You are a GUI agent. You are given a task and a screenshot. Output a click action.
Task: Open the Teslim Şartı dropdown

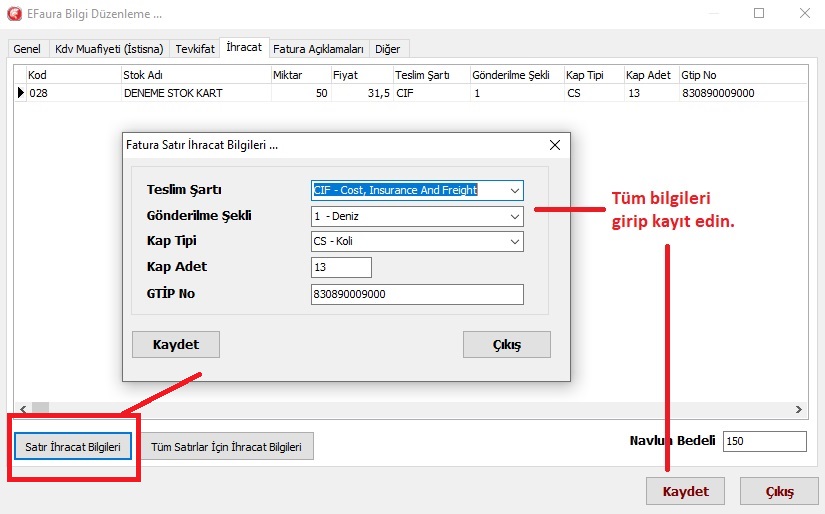[x=514, y=190]
